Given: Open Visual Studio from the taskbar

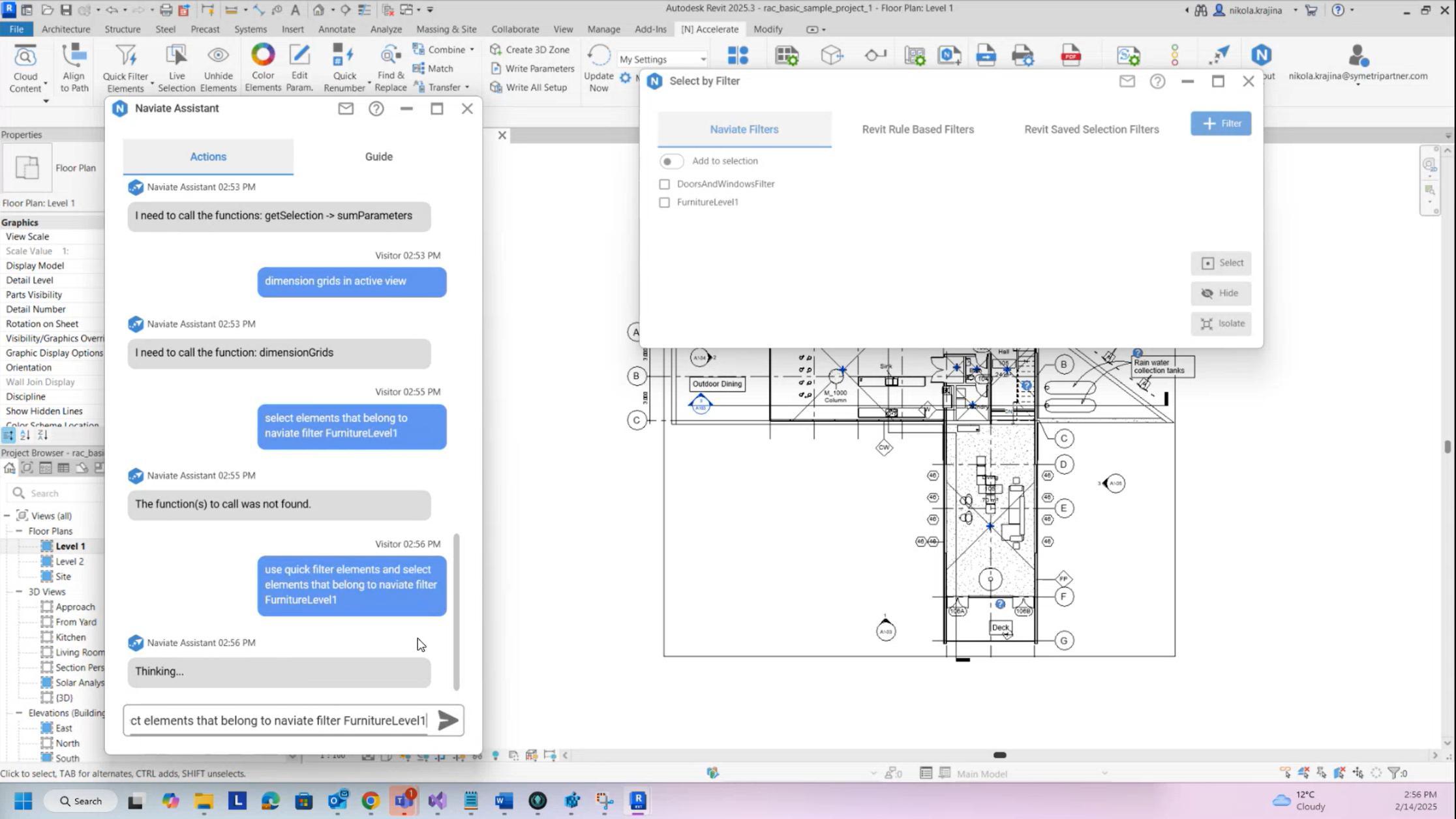Looking at the screenshot, I should (x=438, y=801).
